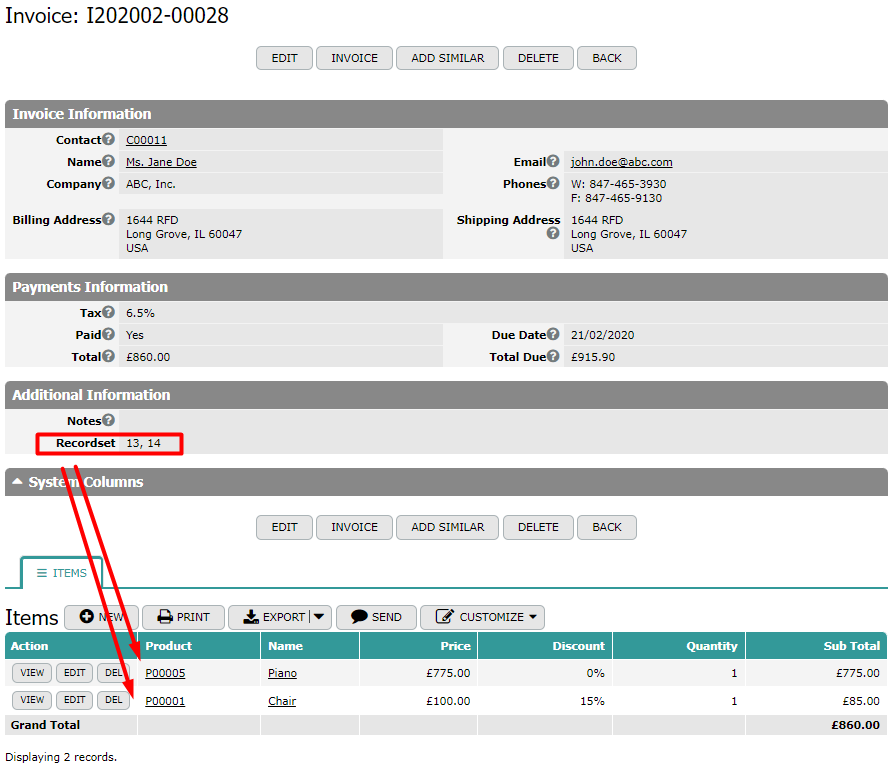Open help icon beside Name label
This screenshot has width=895, height=768.
tap(108, 161)
